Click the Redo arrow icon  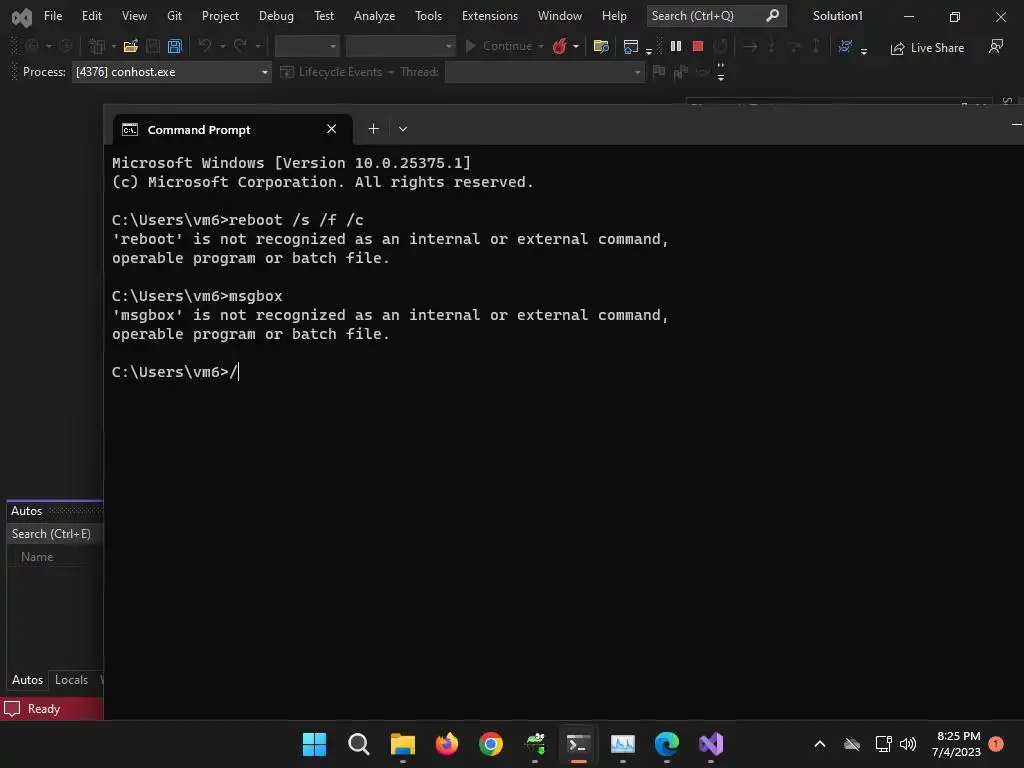tap(240, 46)
